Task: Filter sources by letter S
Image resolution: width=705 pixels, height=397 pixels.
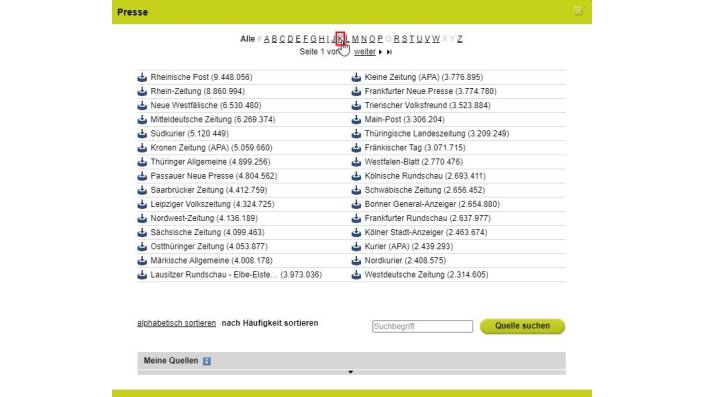Action: point(404,39)
